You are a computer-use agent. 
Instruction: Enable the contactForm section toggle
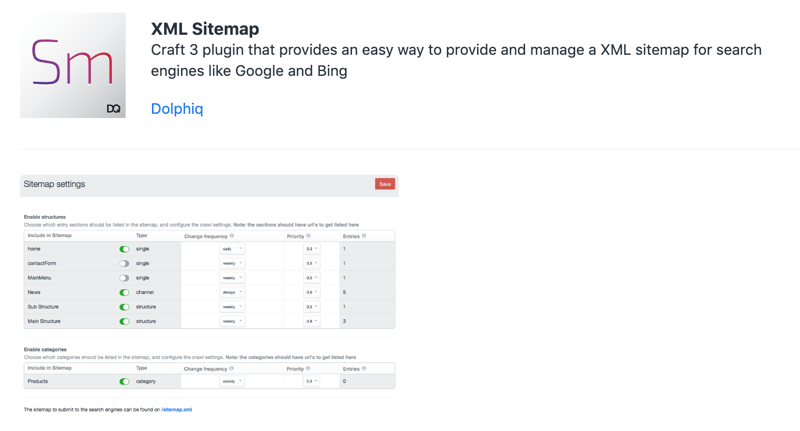(x=124, y=263)
